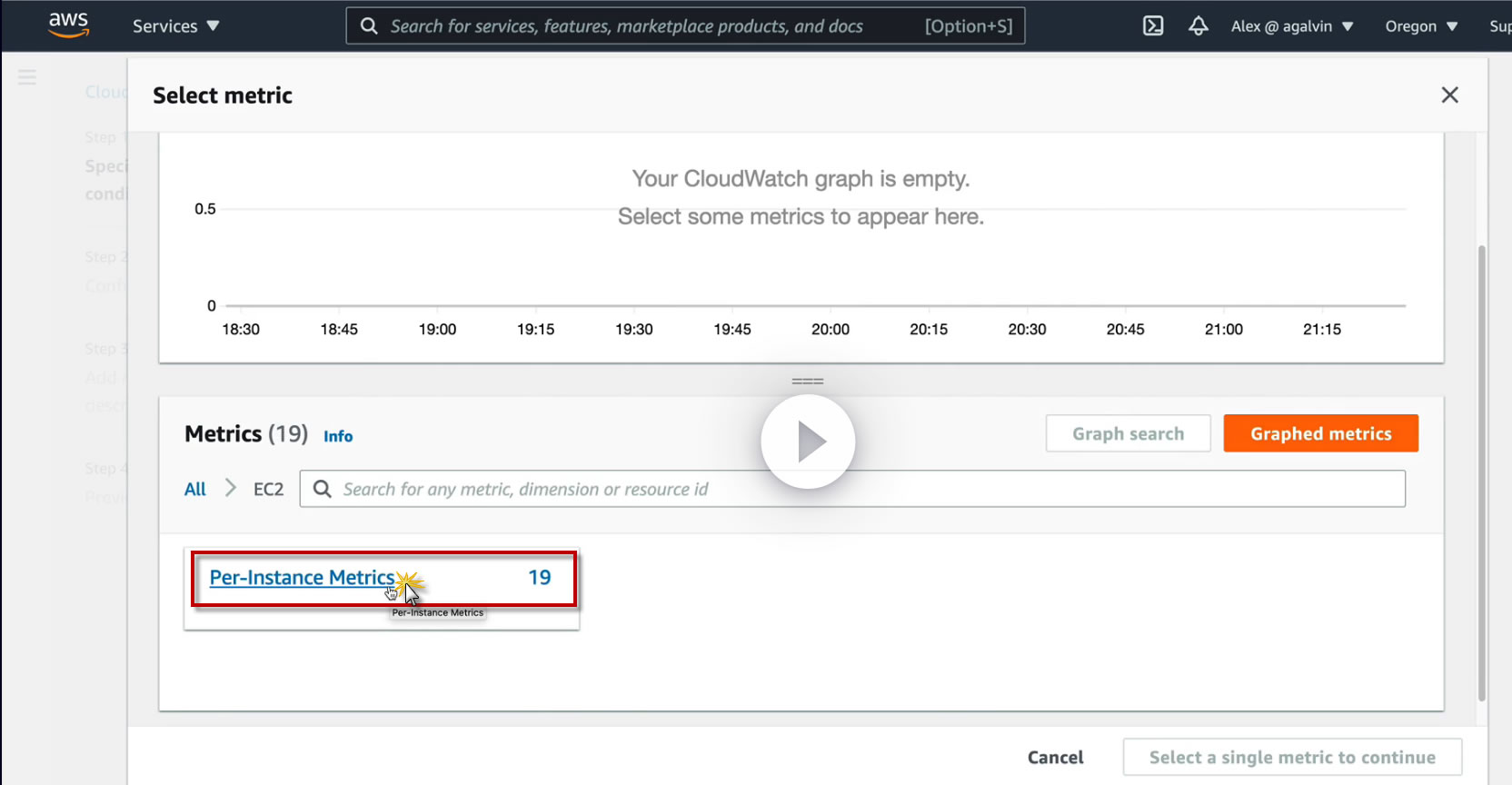This screenshot has width=1512, height=785.
Task: Go to the All metrics breadcrumb
Action: (x=195, y=489)
